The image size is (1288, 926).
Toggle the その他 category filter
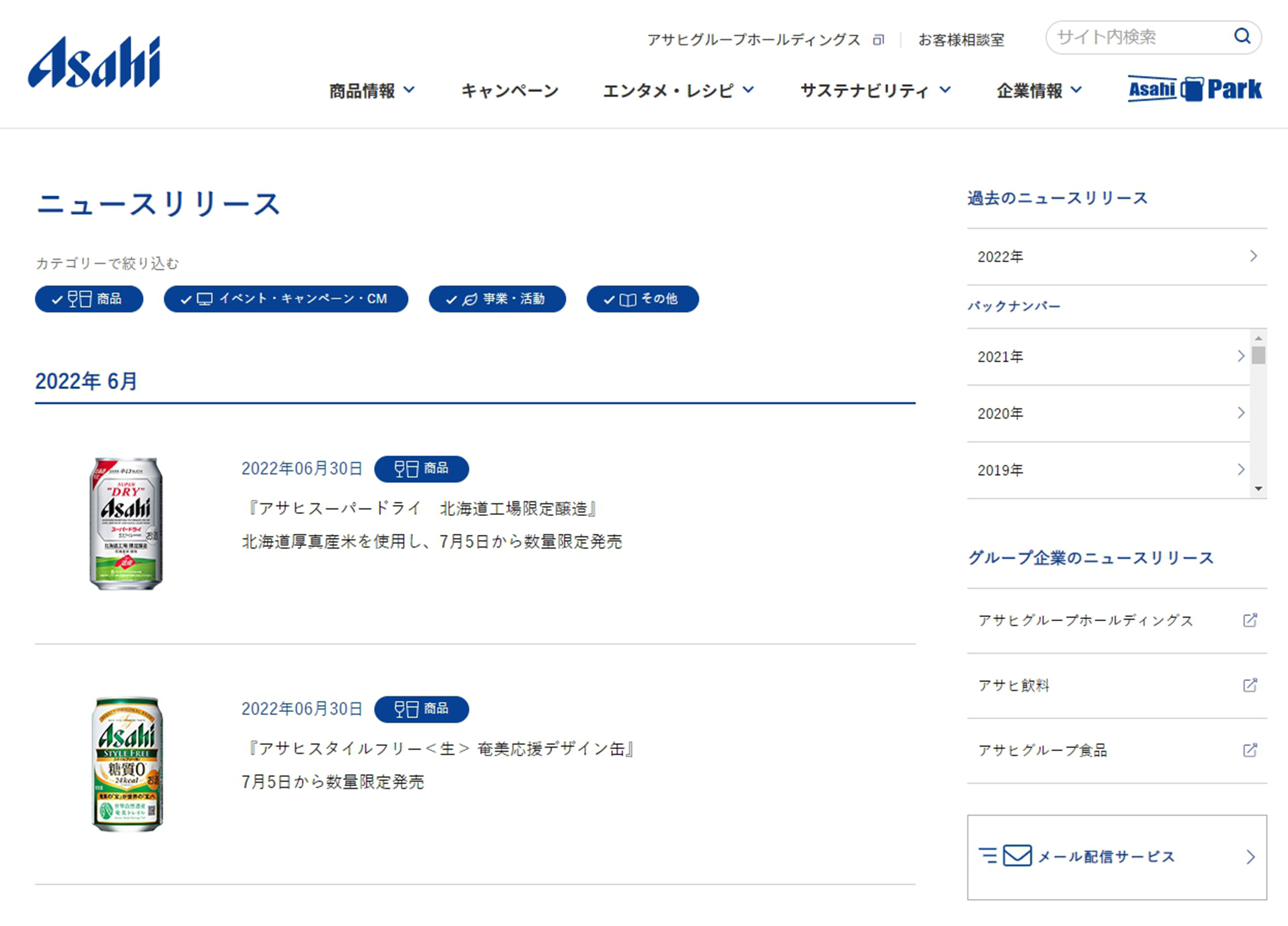(643, 299)
